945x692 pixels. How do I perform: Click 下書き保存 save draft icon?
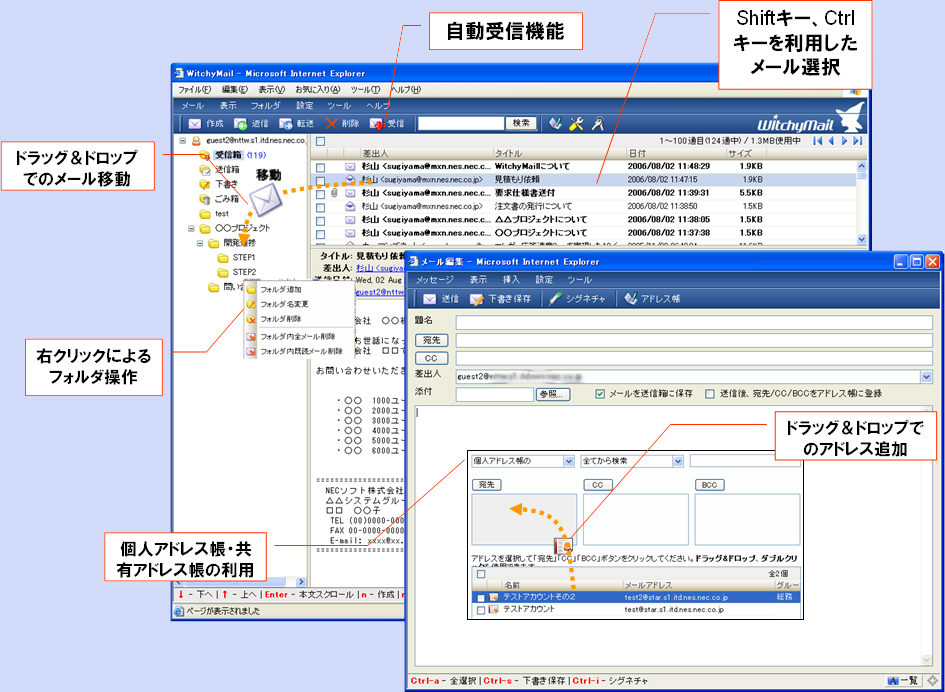pyautogui.click(x=477, y=298)
